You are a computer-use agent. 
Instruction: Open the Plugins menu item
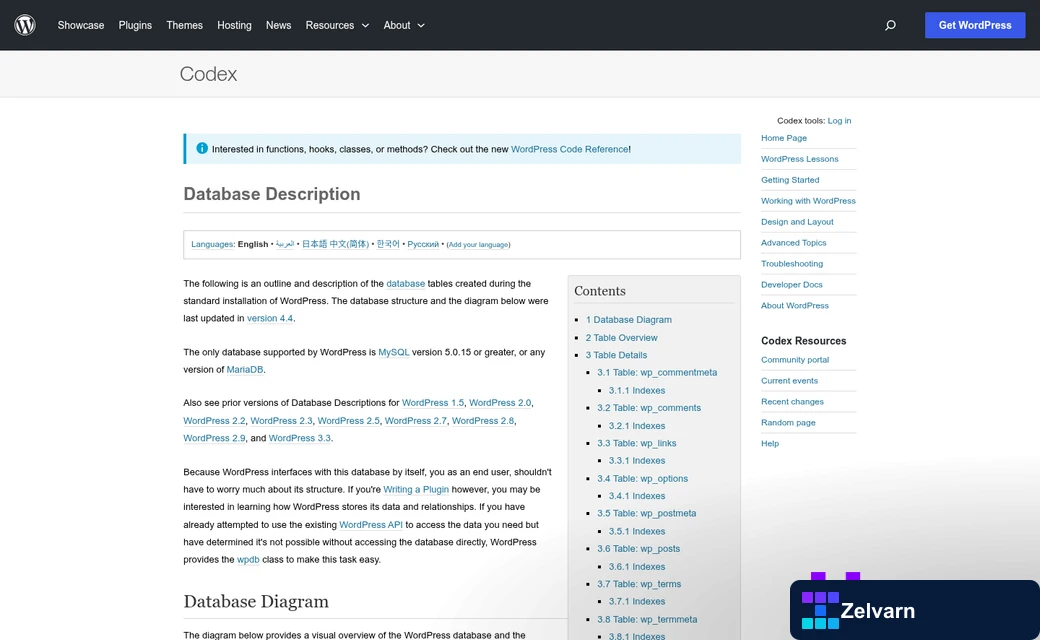tap(135, 25)
